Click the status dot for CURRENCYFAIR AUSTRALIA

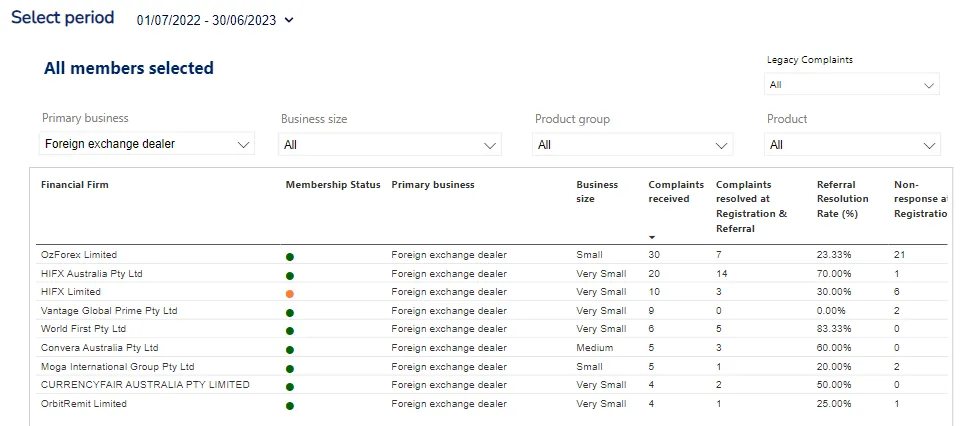tap(290, 387)
